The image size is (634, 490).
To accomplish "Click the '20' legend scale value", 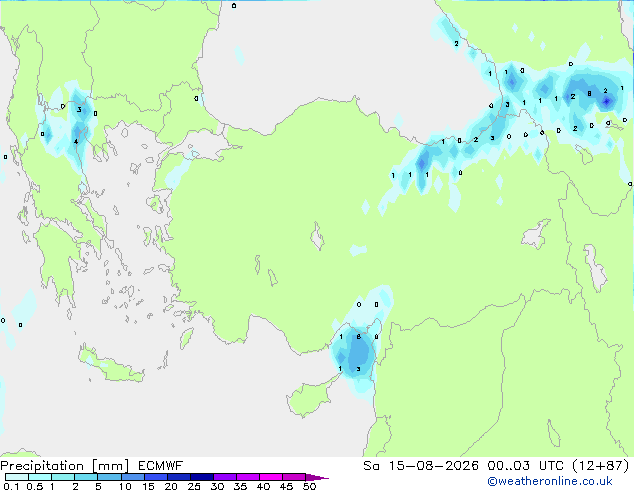I will coord(171,486).
